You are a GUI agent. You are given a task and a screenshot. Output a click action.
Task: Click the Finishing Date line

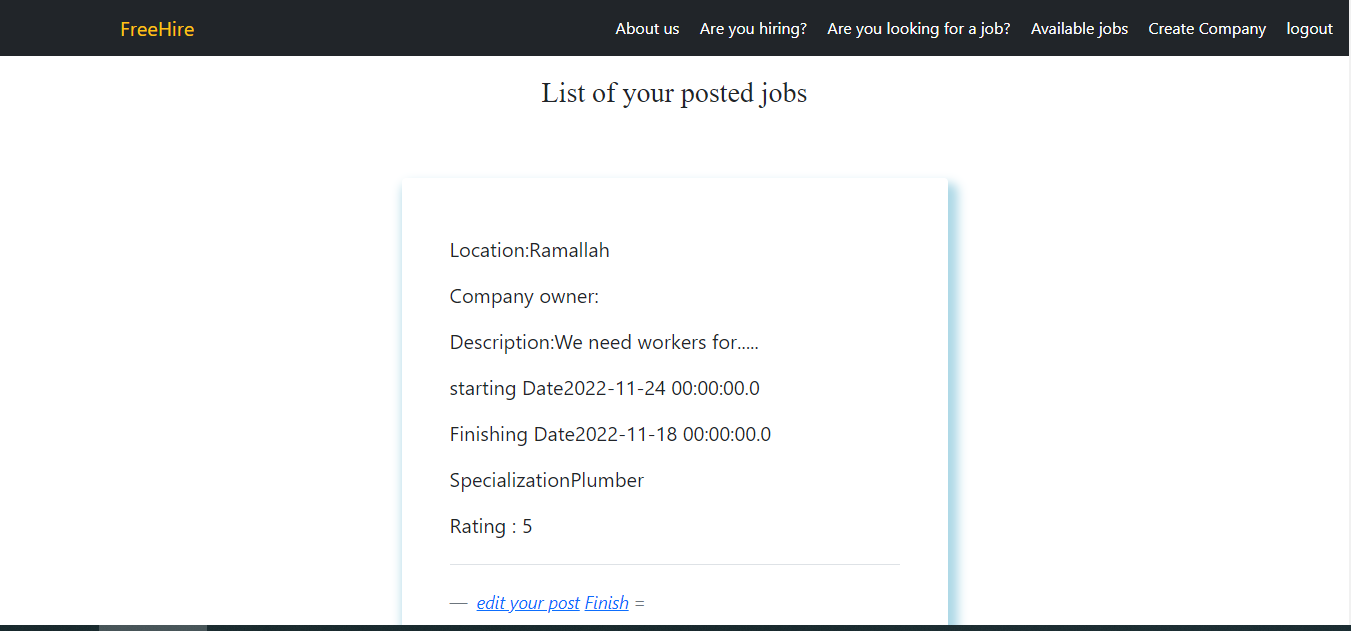tap(610, 434)
